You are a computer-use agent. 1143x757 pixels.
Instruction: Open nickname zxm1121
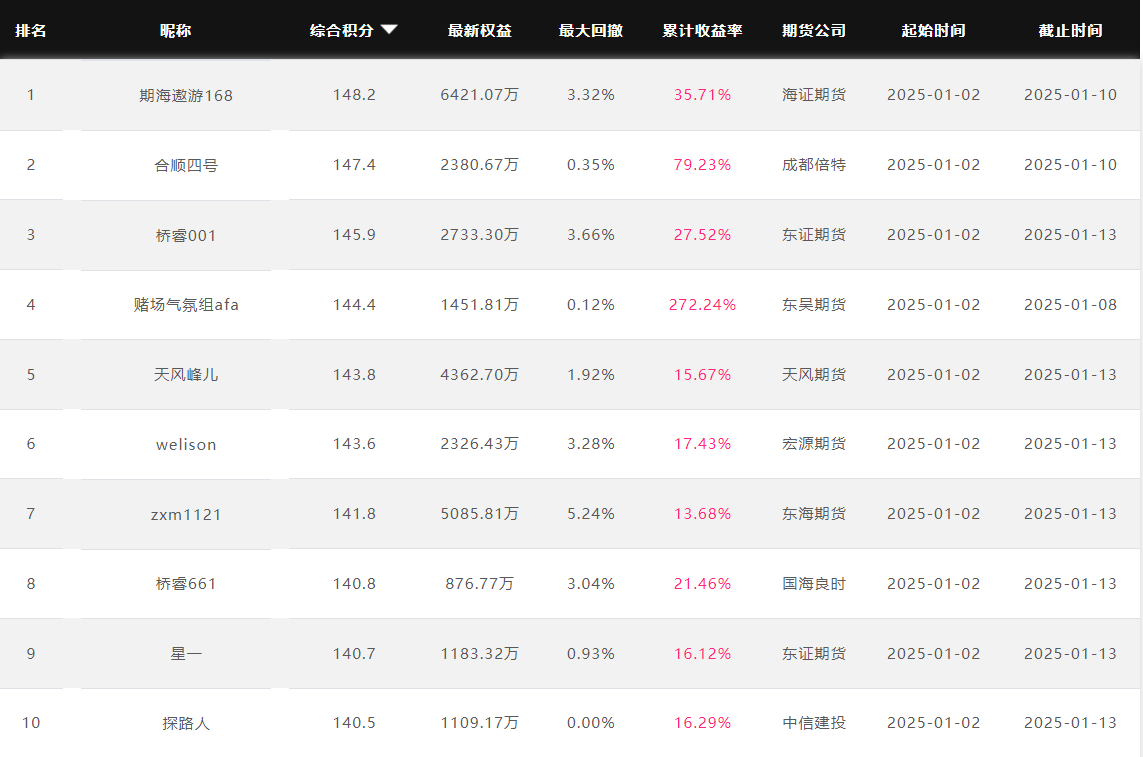(186, 515)
